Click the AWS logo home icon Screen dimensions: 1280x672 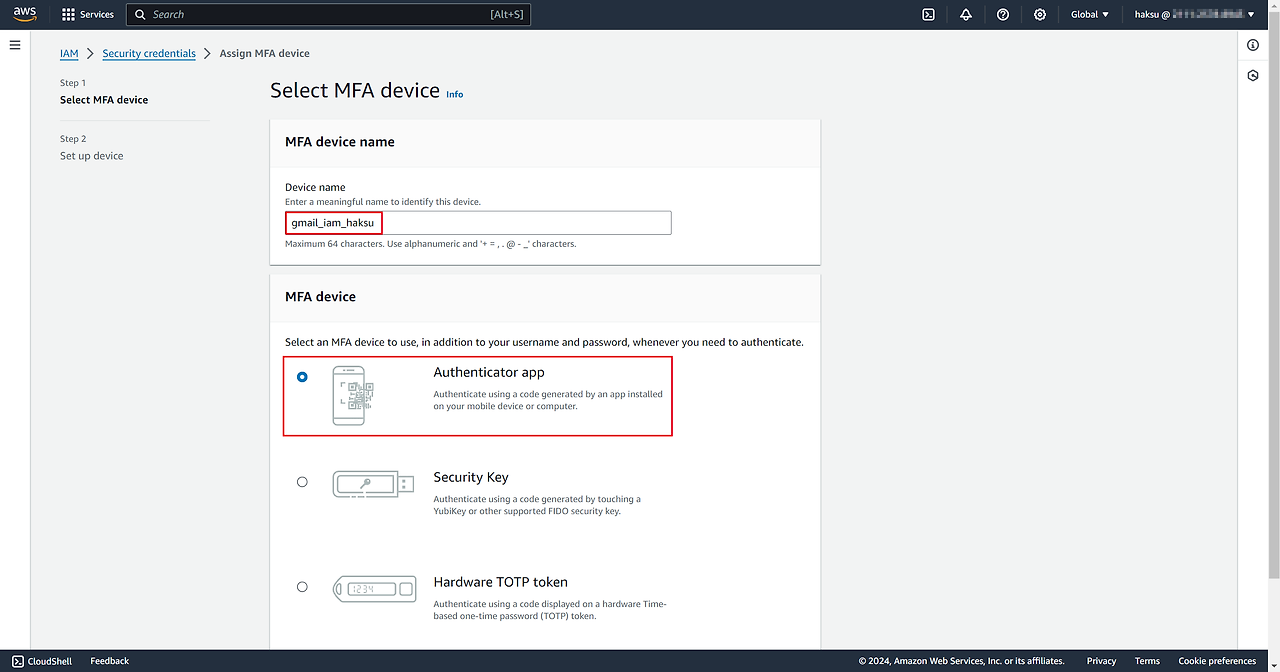25,14
